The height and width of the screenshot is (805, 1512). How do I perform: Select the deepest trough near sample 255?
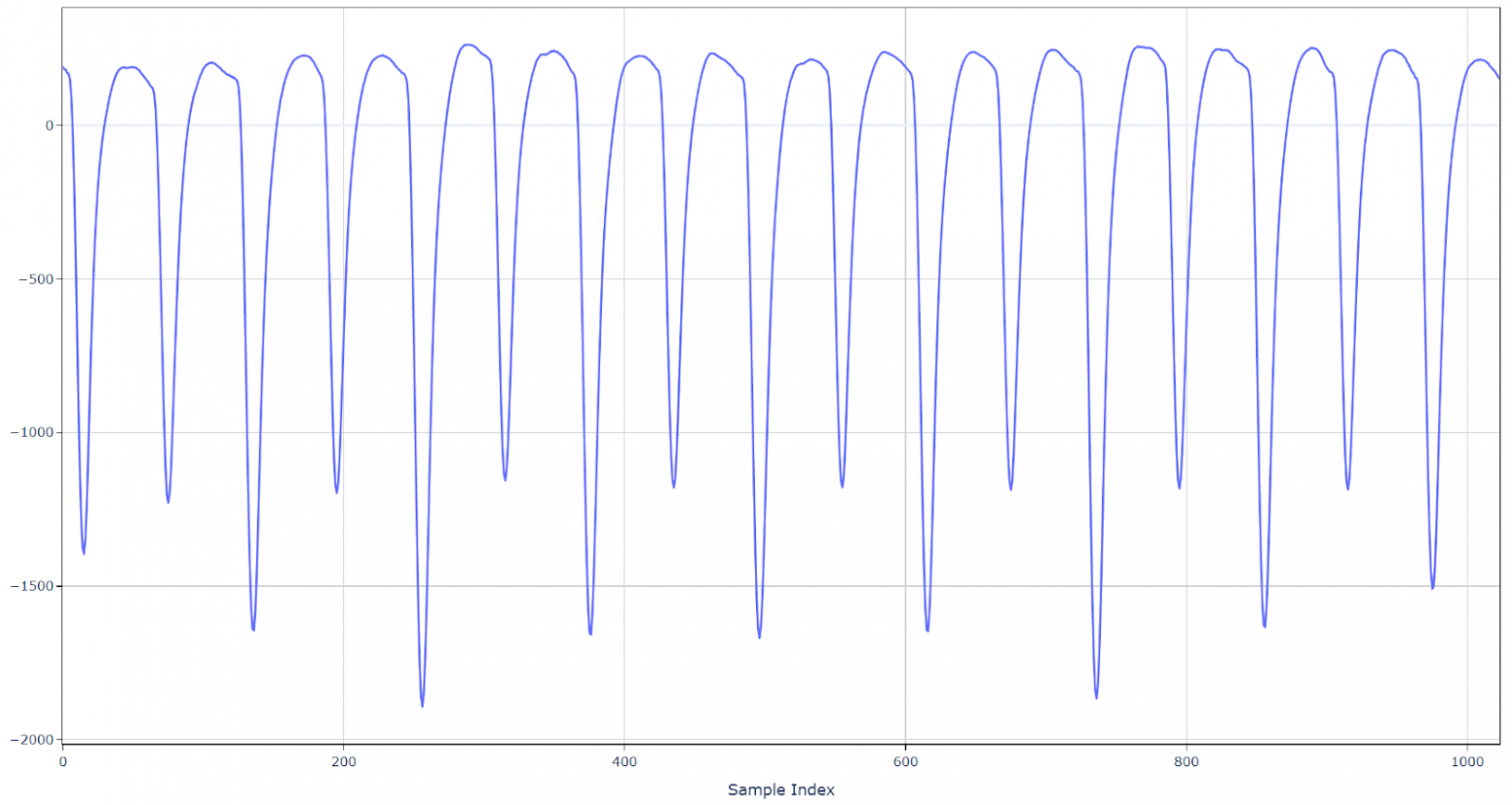click(423, 705)
